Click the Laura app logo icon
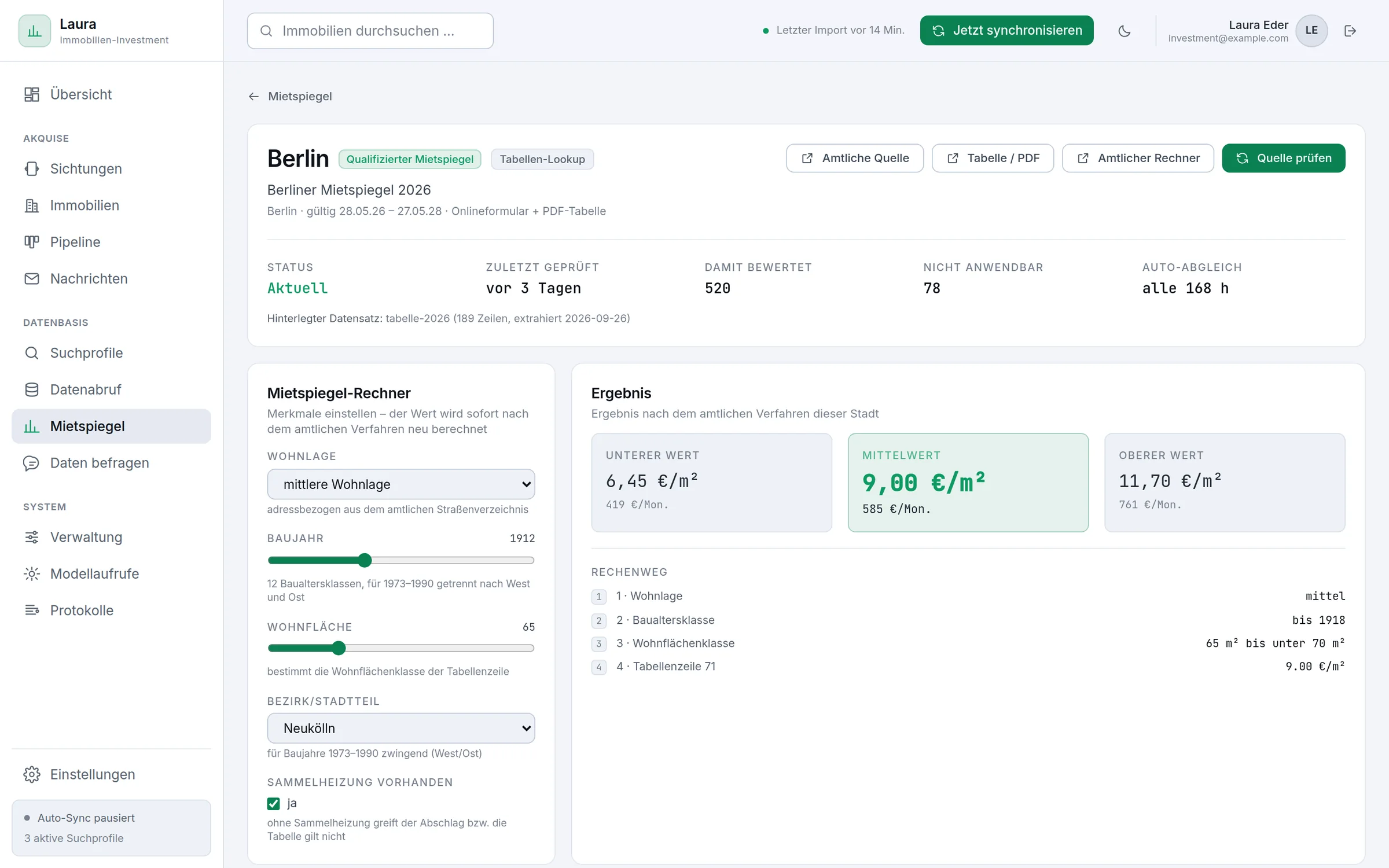Viewport: 1389px width, 868px height. point(34,31)
